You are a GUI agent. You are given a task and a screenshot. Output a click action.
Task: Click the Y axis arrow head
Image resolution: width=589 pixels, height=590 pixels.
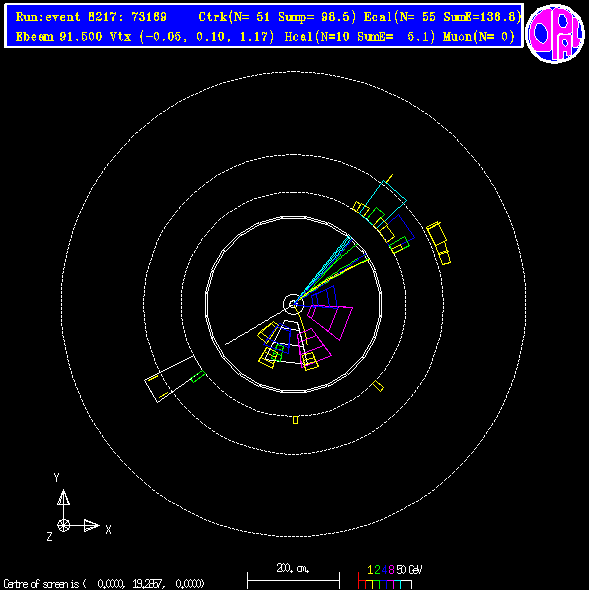point(63,497)
